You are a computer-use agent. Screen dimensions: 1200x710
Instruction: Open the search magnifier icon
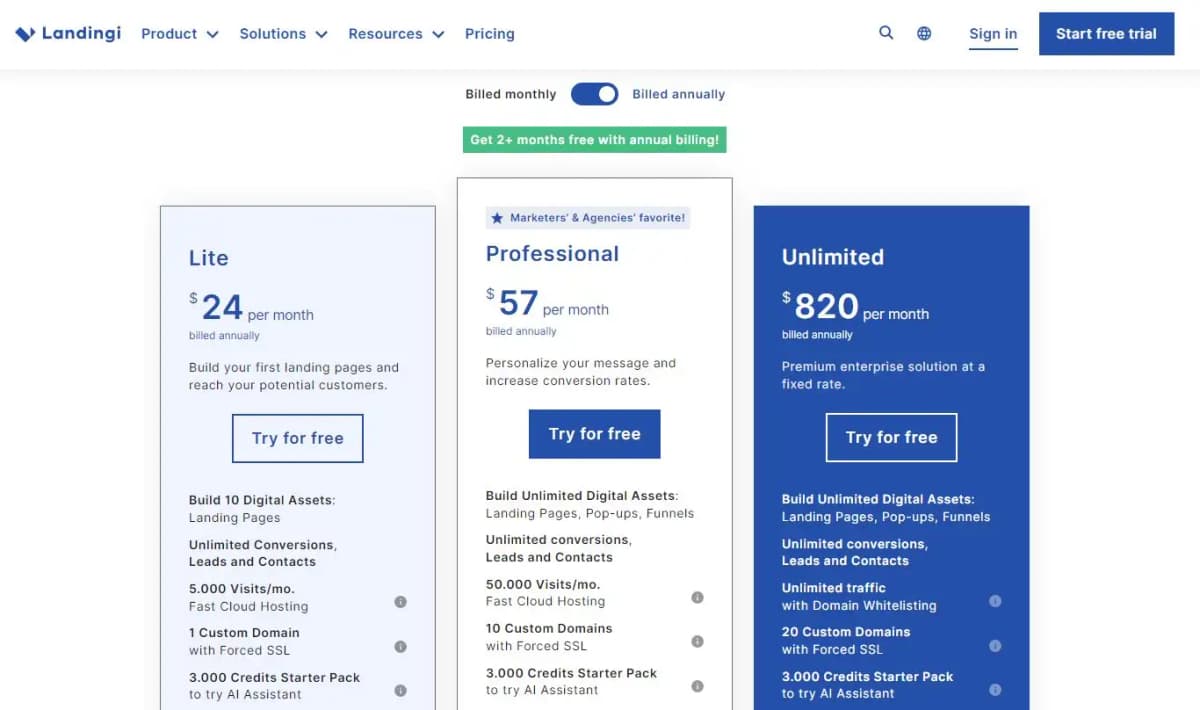click(x=886, y=33)
